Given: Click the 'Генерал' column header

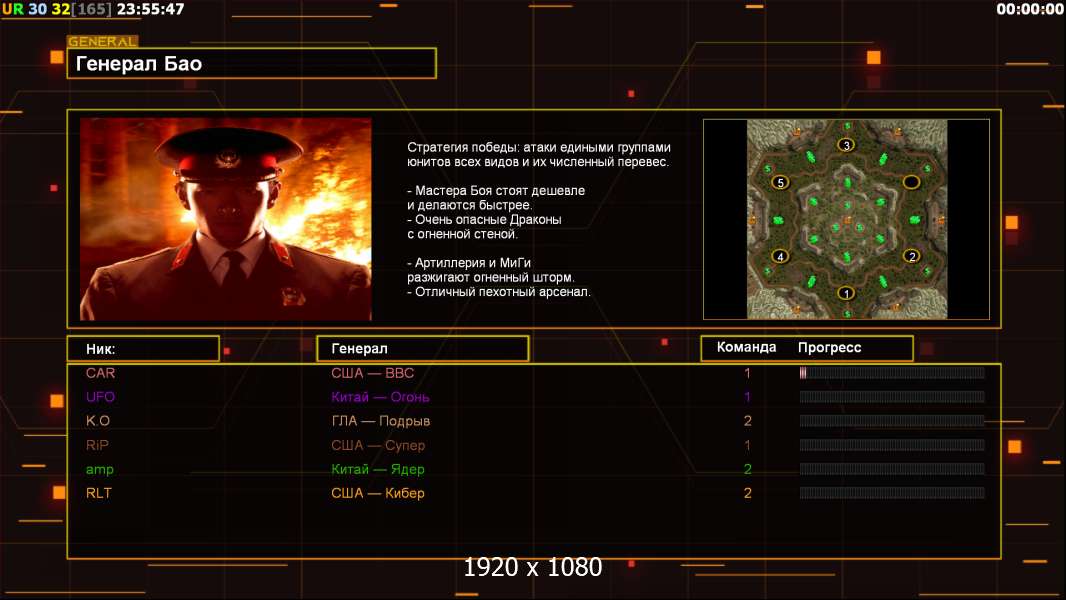Looking at the screenshot, I should (x=423, y=349).
